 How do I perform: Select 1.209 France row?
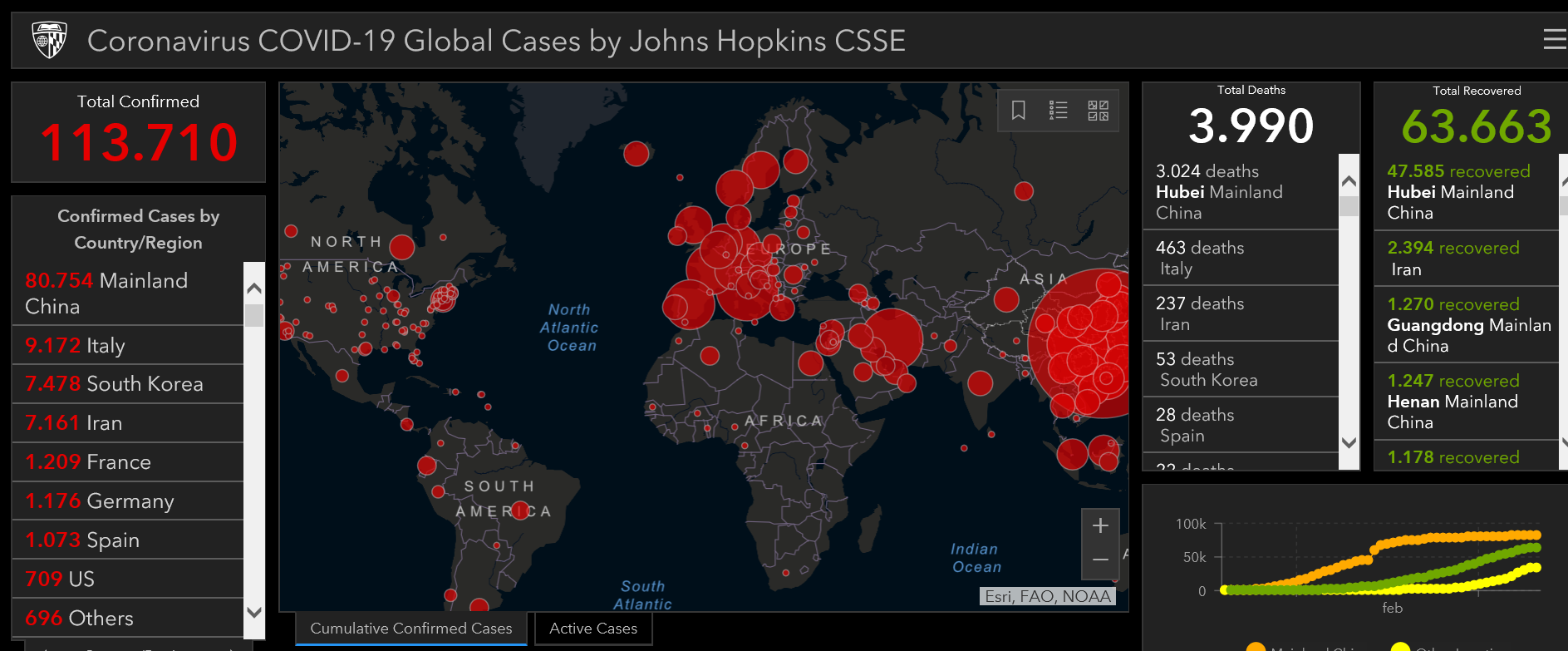[128, 462]
